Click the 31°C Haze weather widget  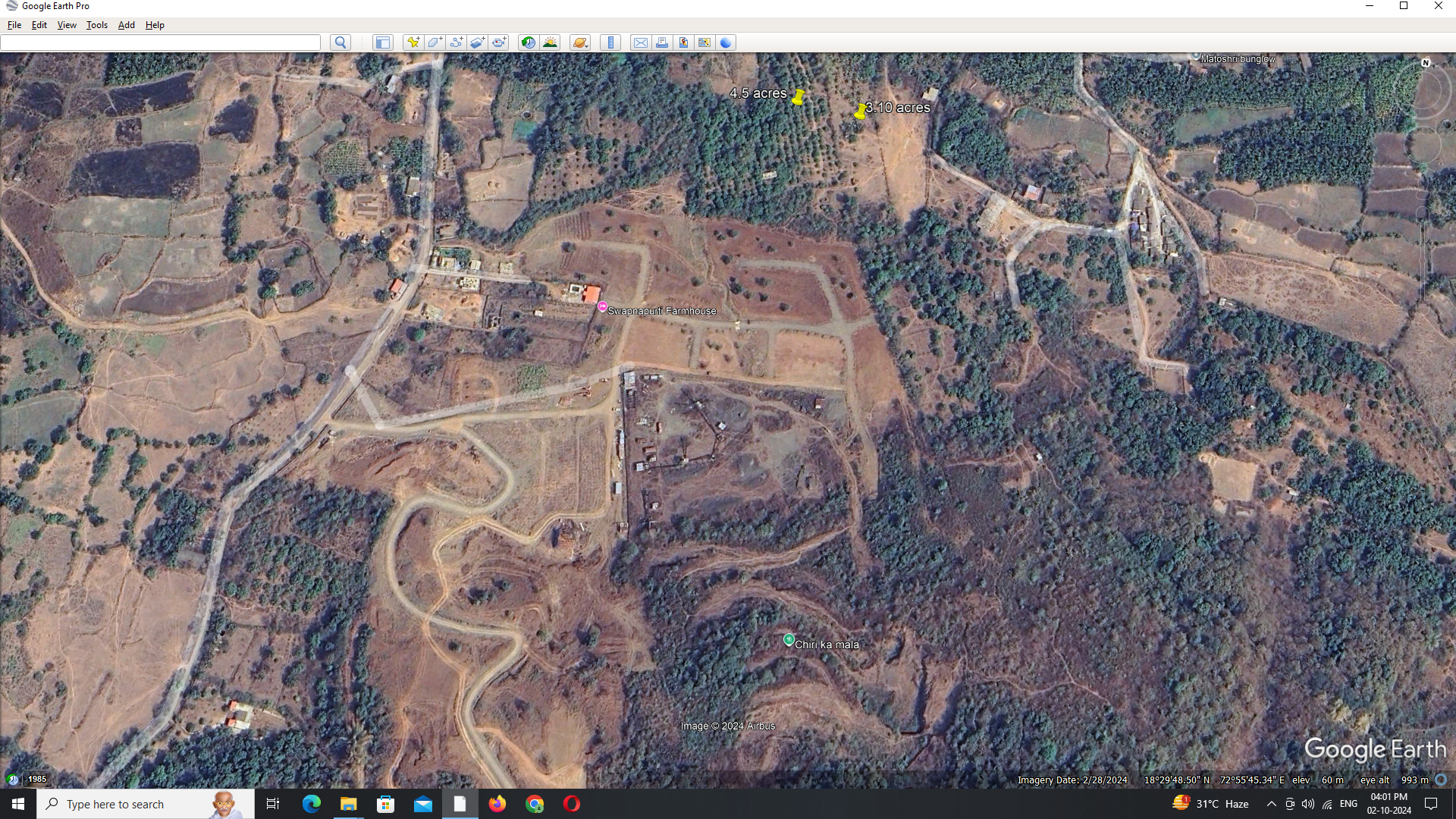pos(1210,804)
